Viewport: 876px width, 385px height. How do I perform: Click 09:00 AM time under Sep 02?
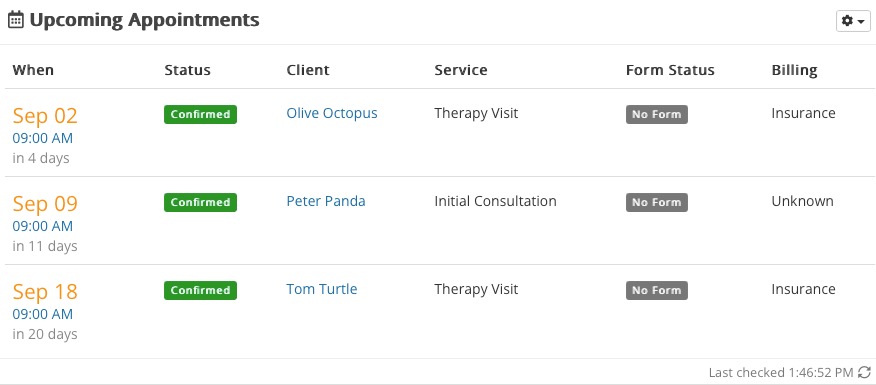point(42,138)
